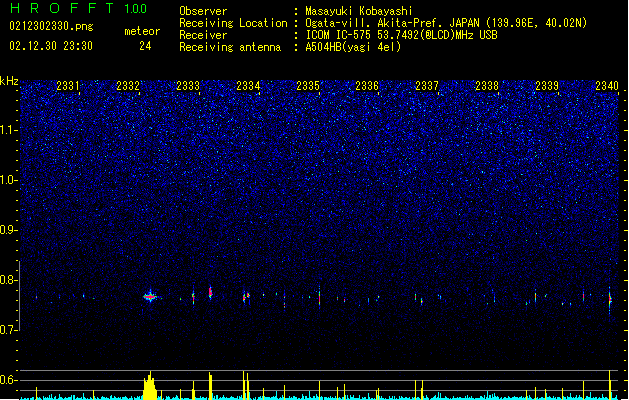Click the 2334 time marker
Image resolution: width=629 pixels, height=400 pixels.
click(x=248, y=86)
